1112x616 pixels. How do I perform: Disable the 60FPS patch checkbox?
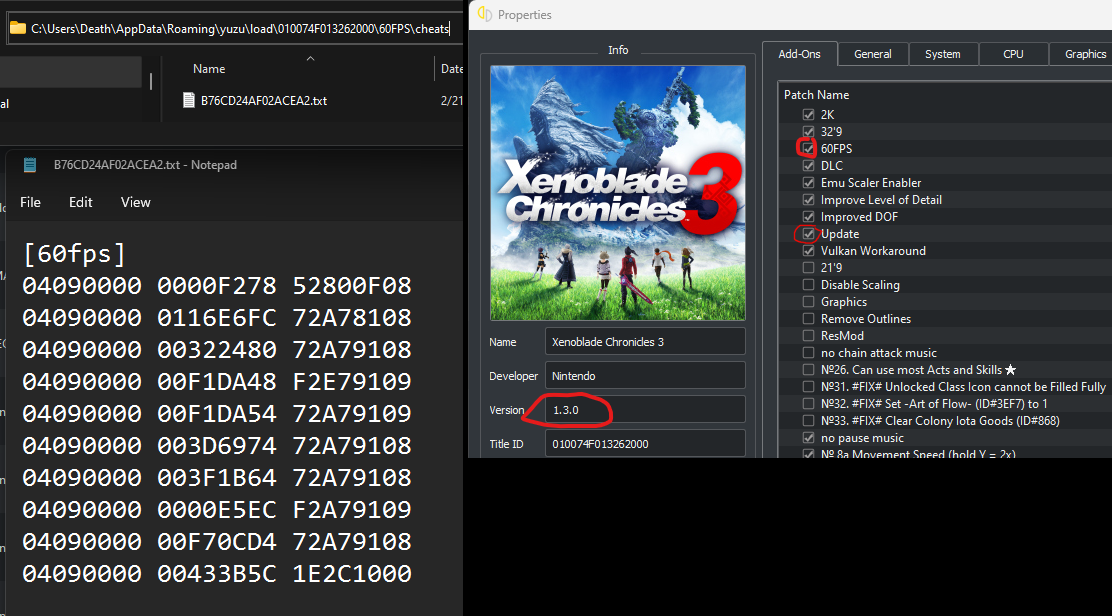[808, 148]
